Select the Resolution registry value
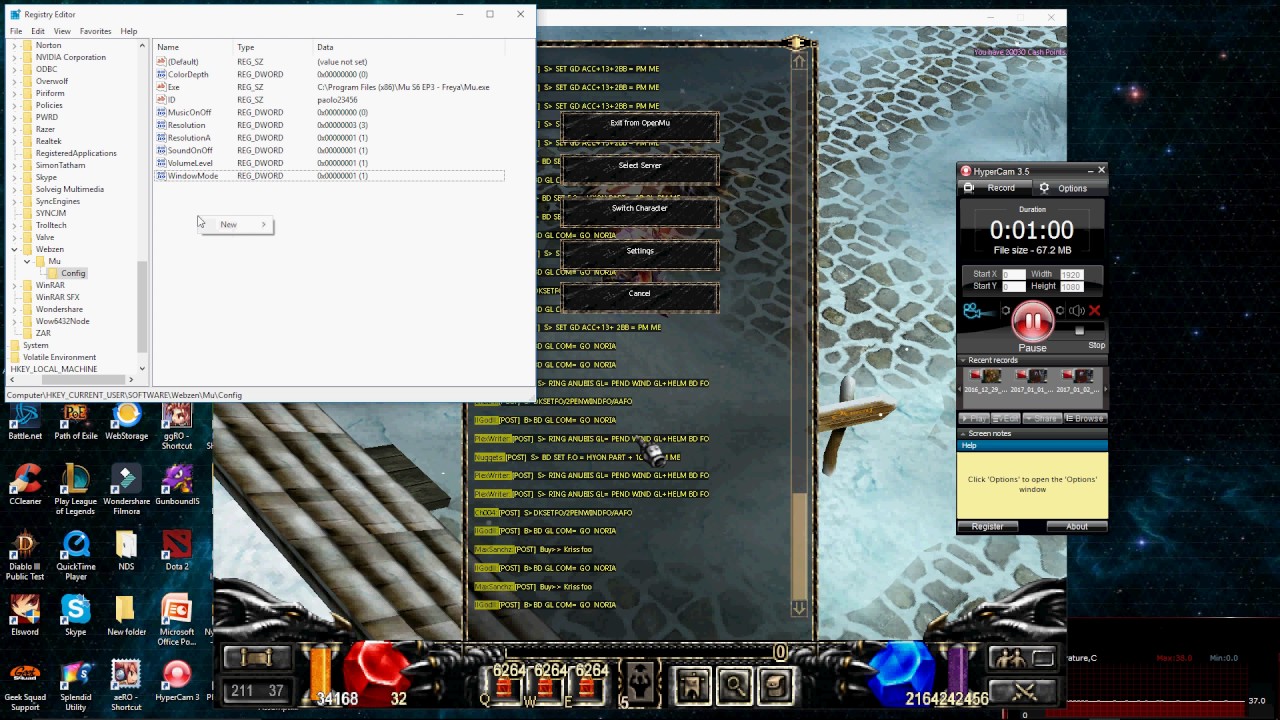Screen dimensions: 1280x720 186,125
